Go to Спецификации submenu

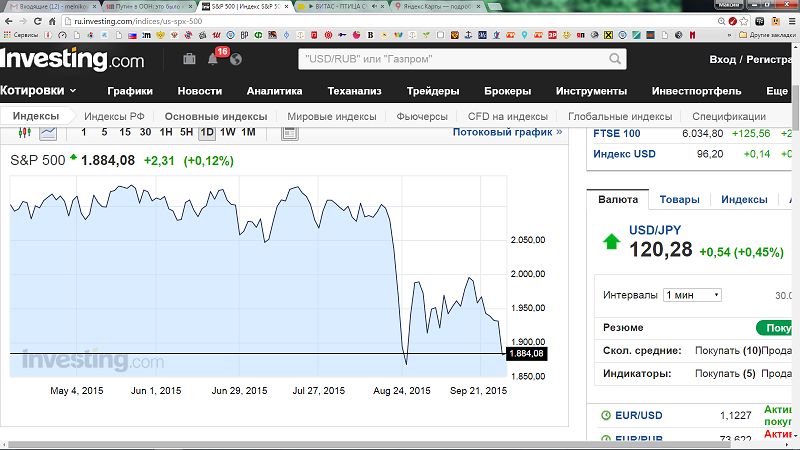[x=729, y=116]
